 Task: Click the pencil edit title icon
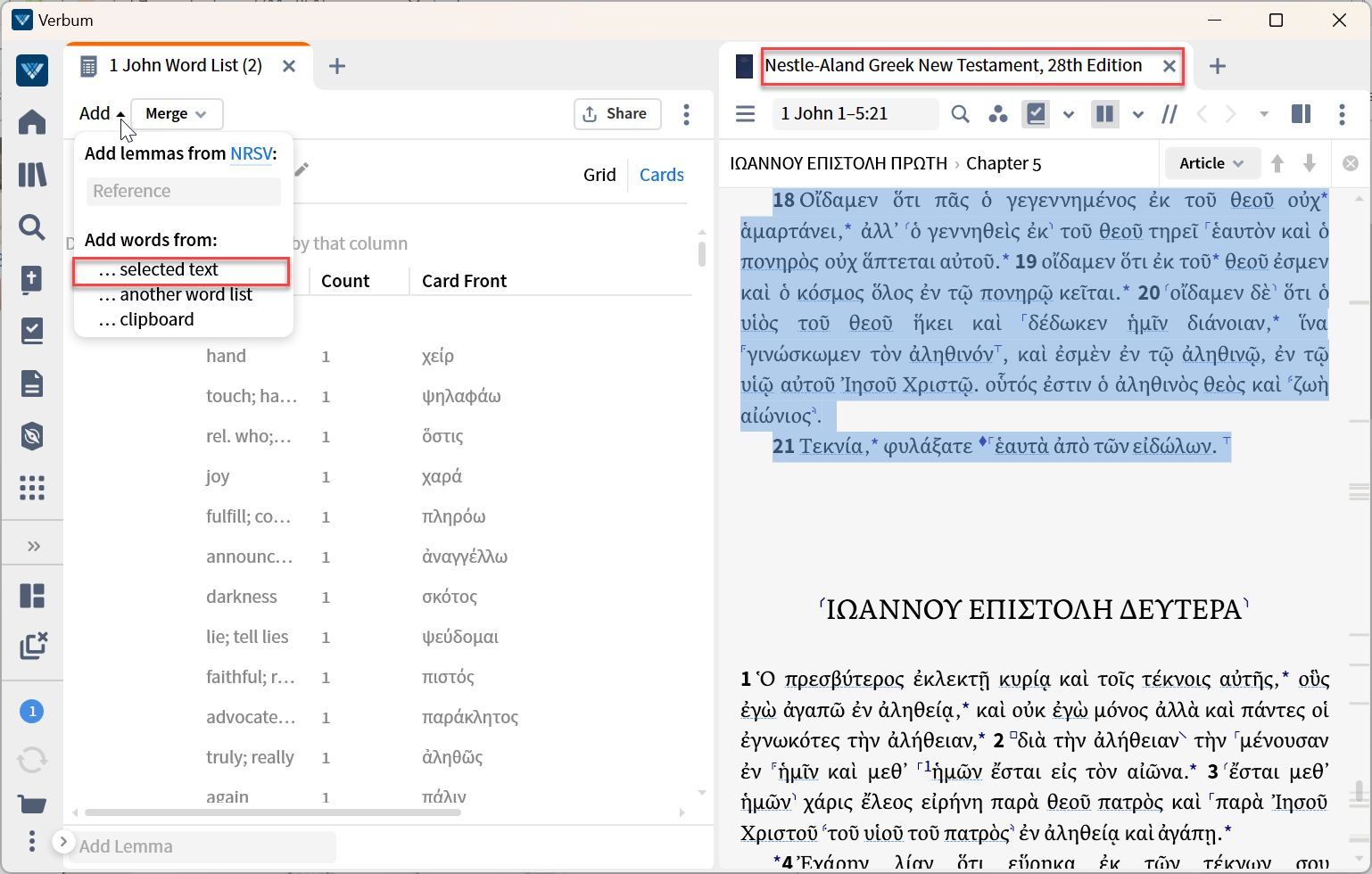coord(302,169)
